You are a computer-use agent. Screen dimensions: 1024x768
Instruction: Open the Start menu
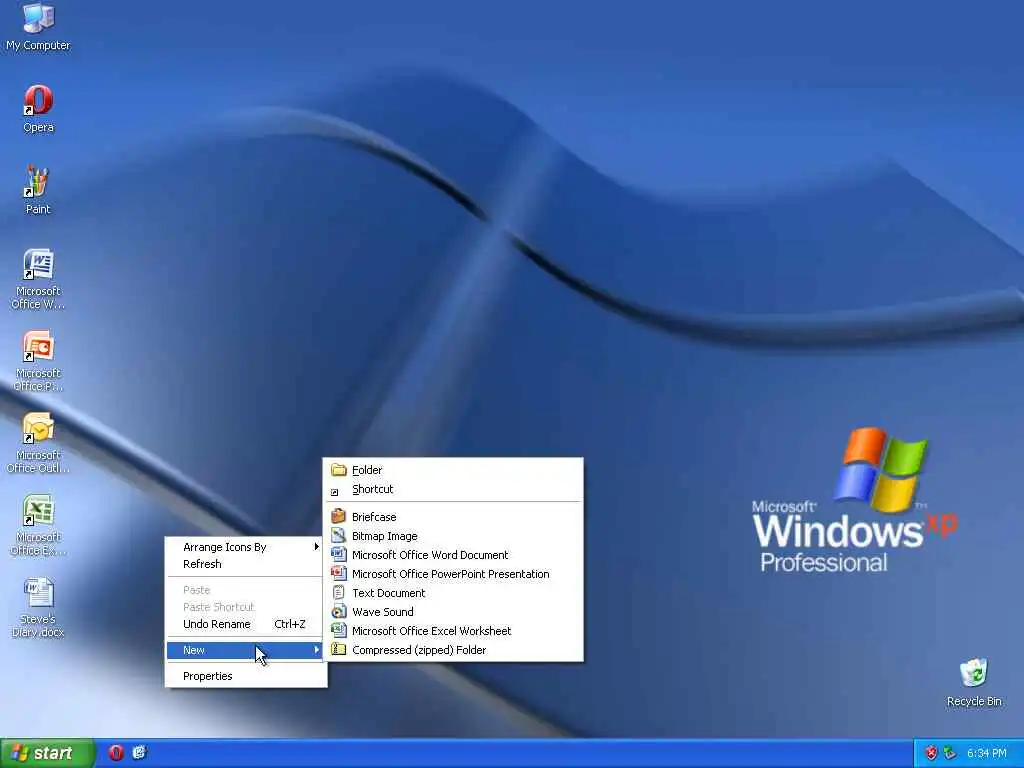(x=47, y=753)
